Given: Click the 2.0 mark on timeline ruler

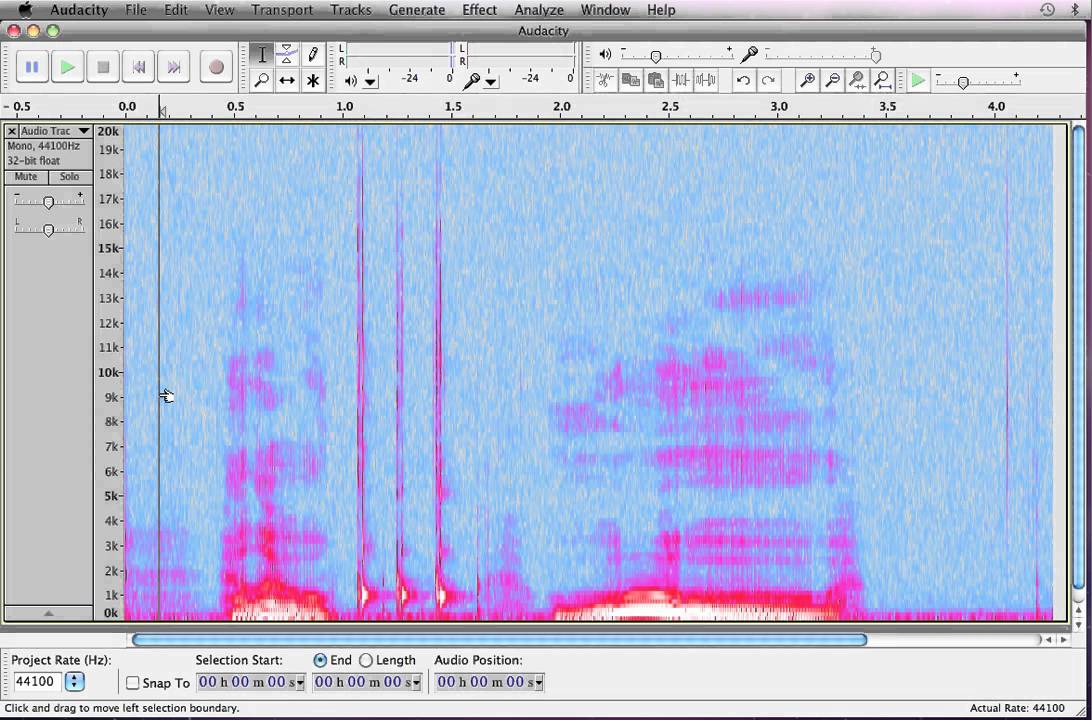Looking at the screenshot, I should point(562,107).
